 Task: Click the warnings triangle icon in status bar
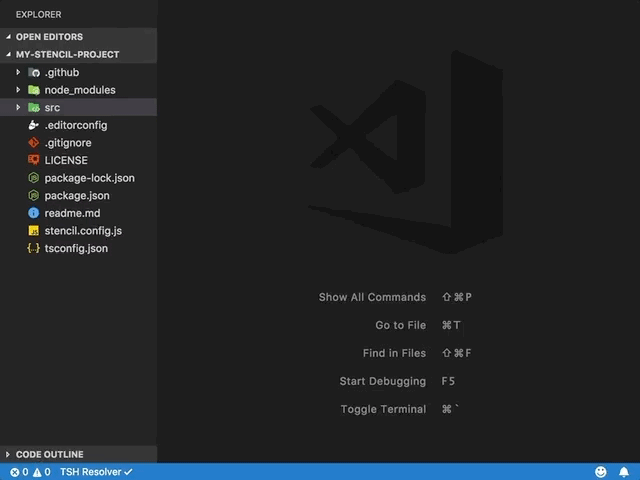(x=37, y=472)
